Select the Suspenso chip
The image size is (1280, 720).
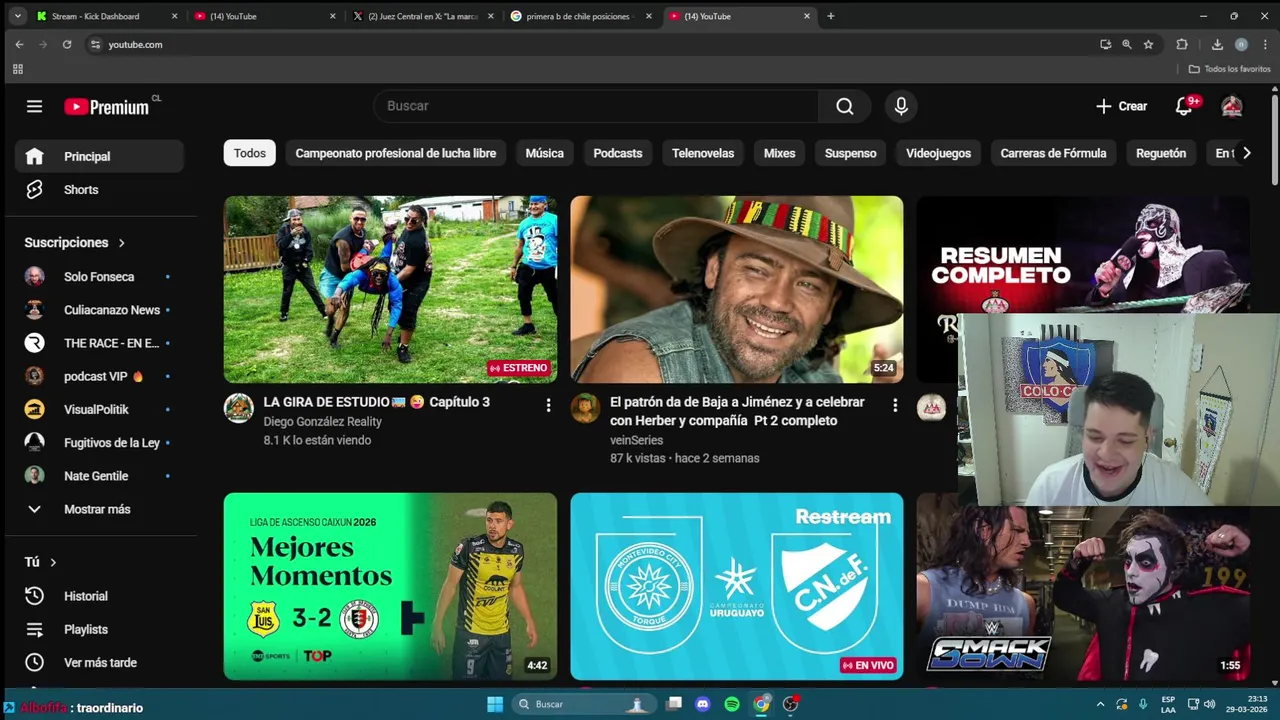[851, 153]
